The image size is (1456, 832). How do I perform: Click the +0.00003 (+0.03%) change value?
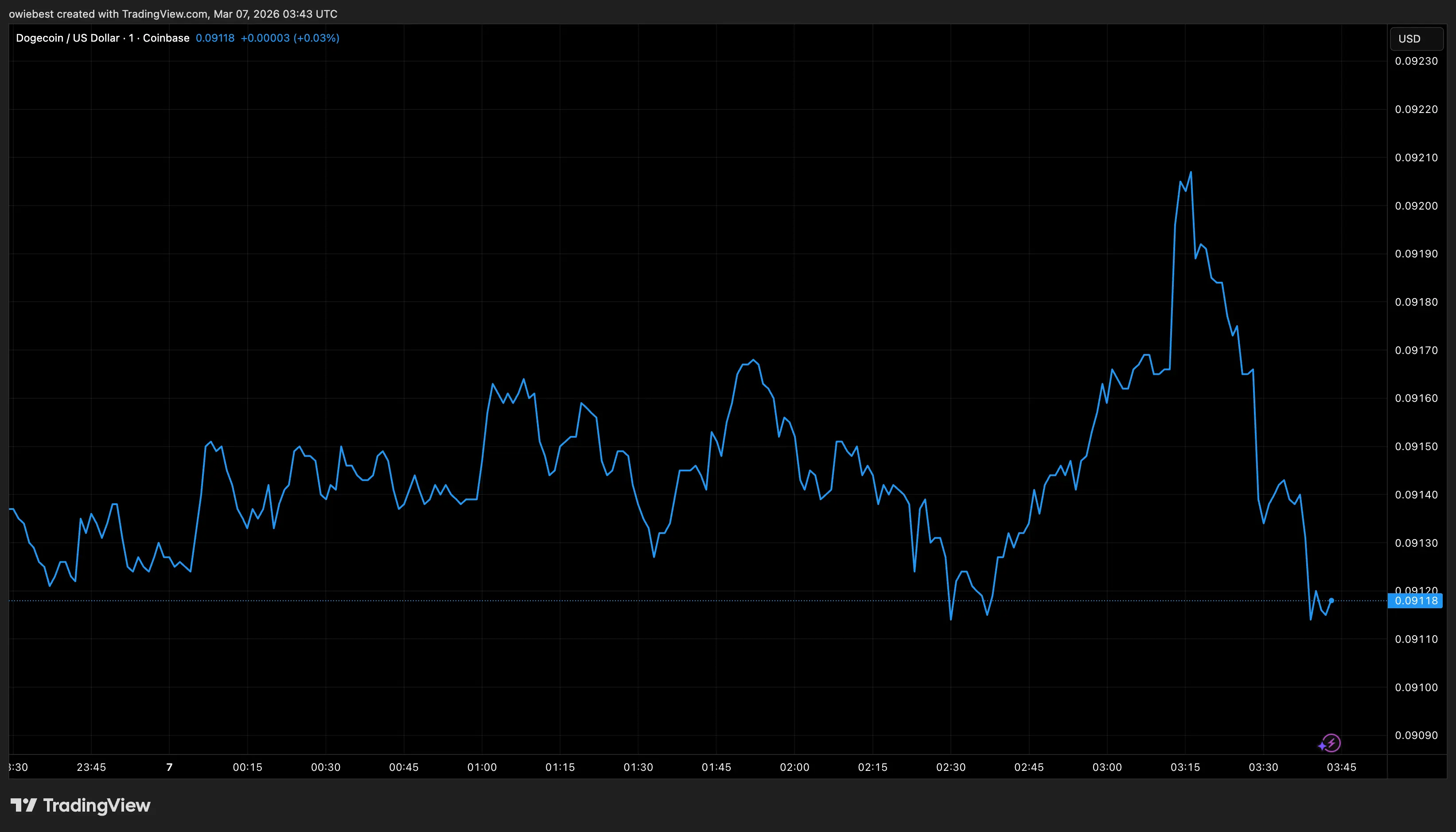coord(290,38)
